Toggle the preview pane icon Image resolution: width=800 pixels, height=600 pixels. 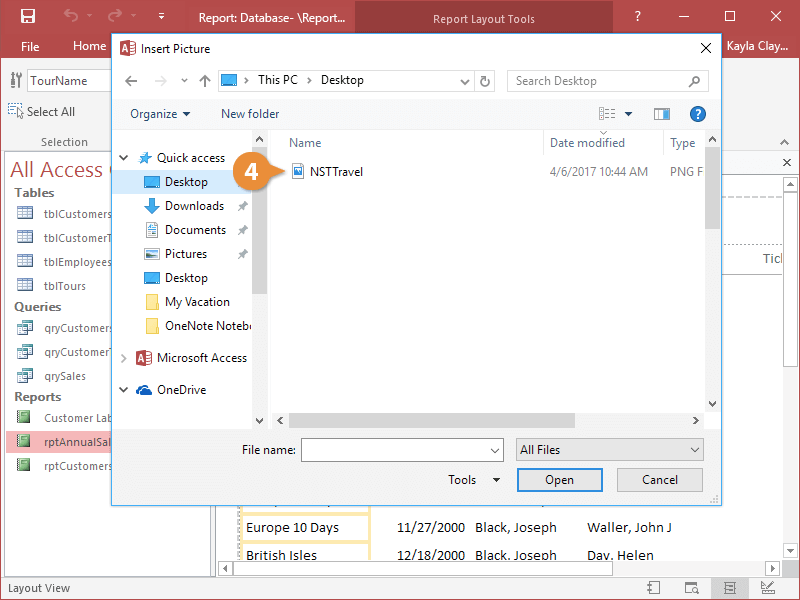click(661, 114)
